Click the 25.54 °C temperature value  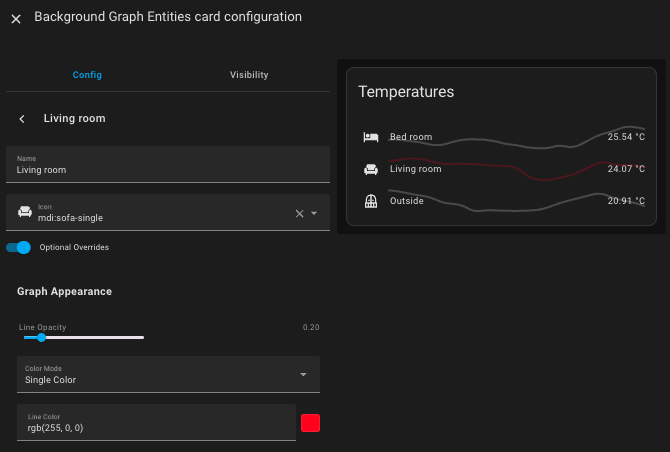[626, 137]
